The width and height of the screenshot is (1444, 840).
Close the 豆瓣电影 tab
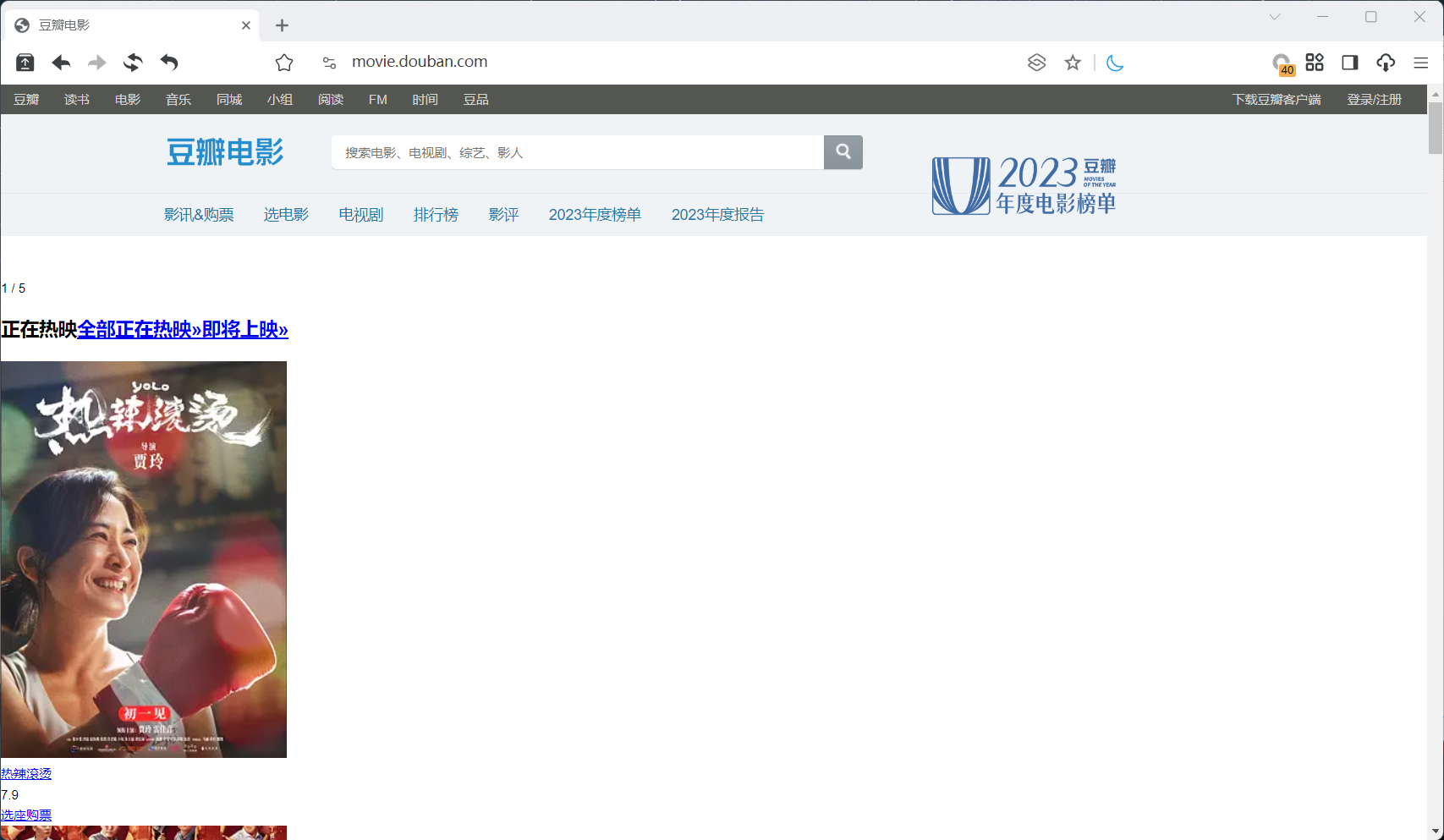[246, 25]
